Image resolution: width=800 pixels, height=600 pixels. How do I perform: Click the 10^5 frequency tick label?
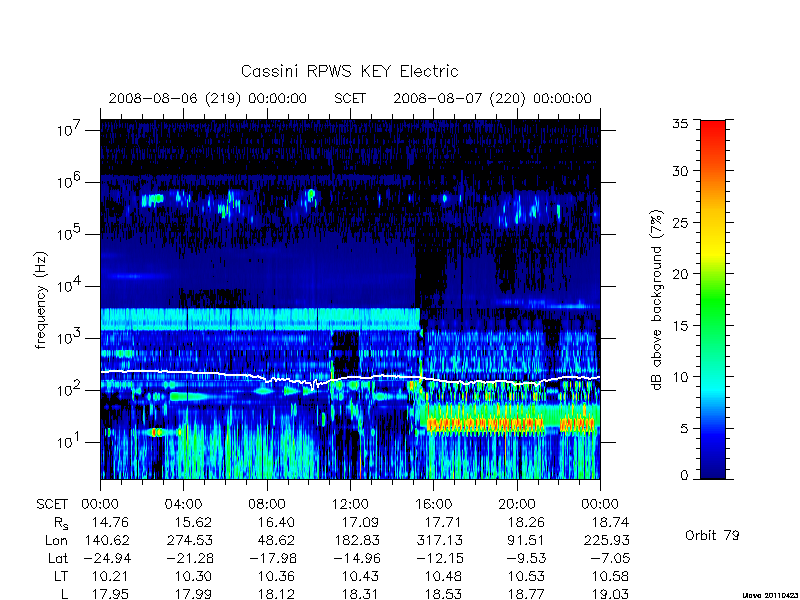click(68, 234)
